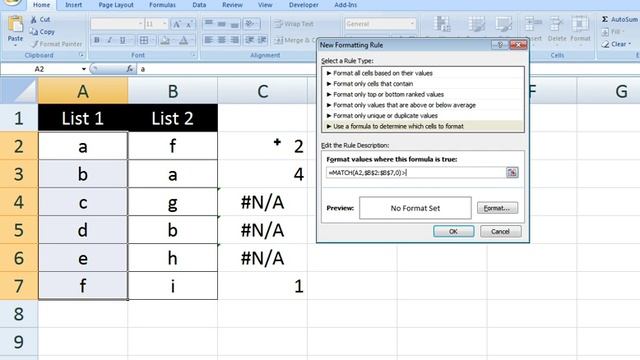Select Bottom Align icon
The image size is (640, 360).
234,24
